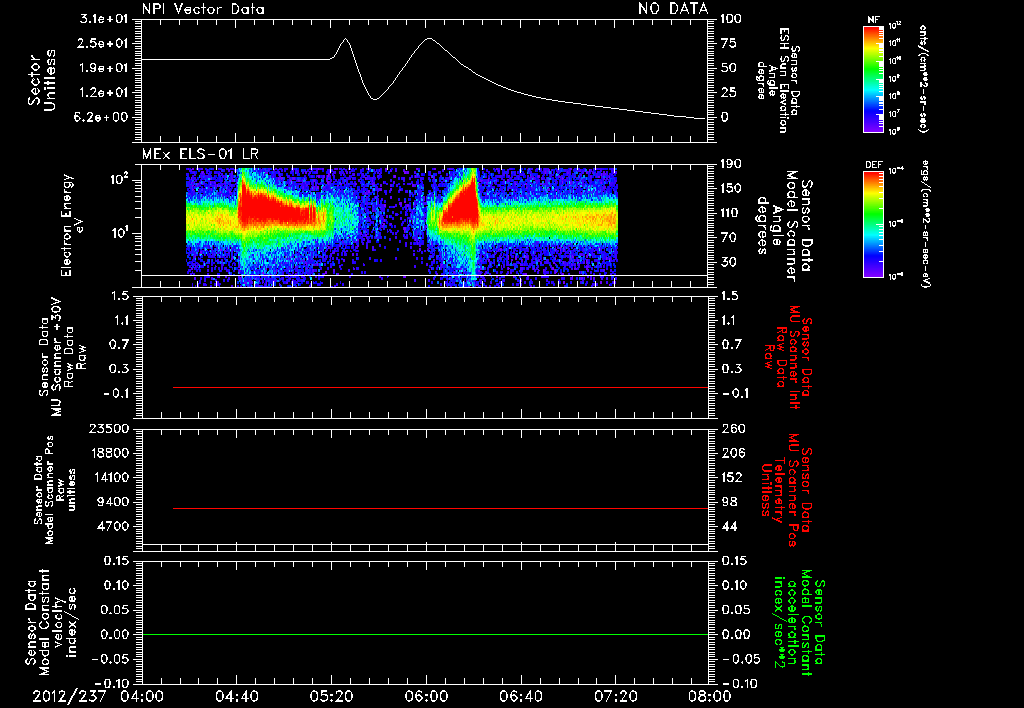Screen dimensions: 1024x708
Task: Click the '110' scanner angle tick
Action: pos(730,213)
